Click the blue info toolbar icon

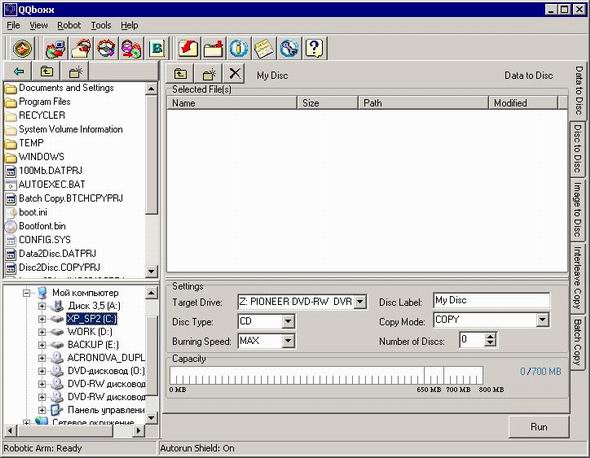(239, 48)
